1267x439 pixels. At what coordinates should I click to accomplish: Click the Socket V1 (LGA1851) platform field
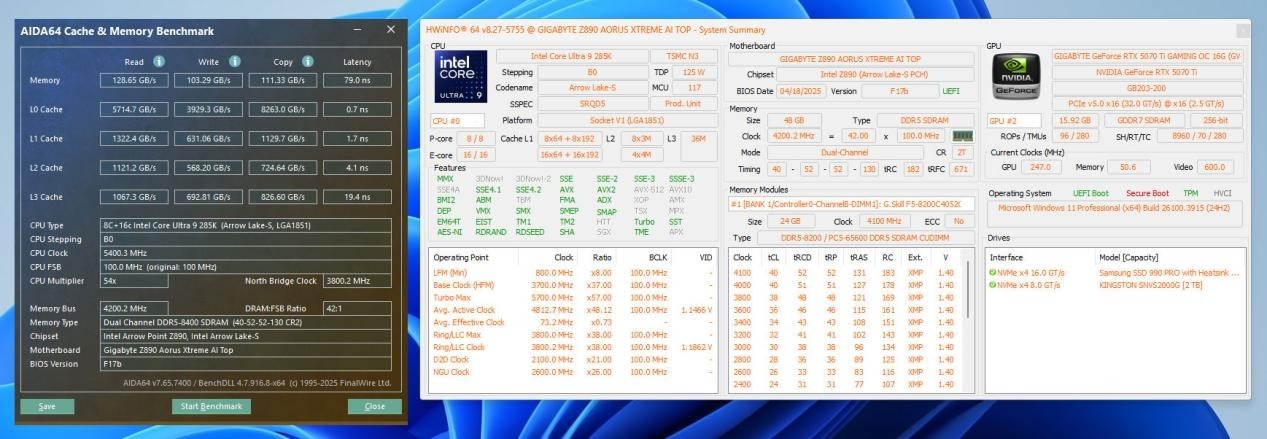coord(627,120)
